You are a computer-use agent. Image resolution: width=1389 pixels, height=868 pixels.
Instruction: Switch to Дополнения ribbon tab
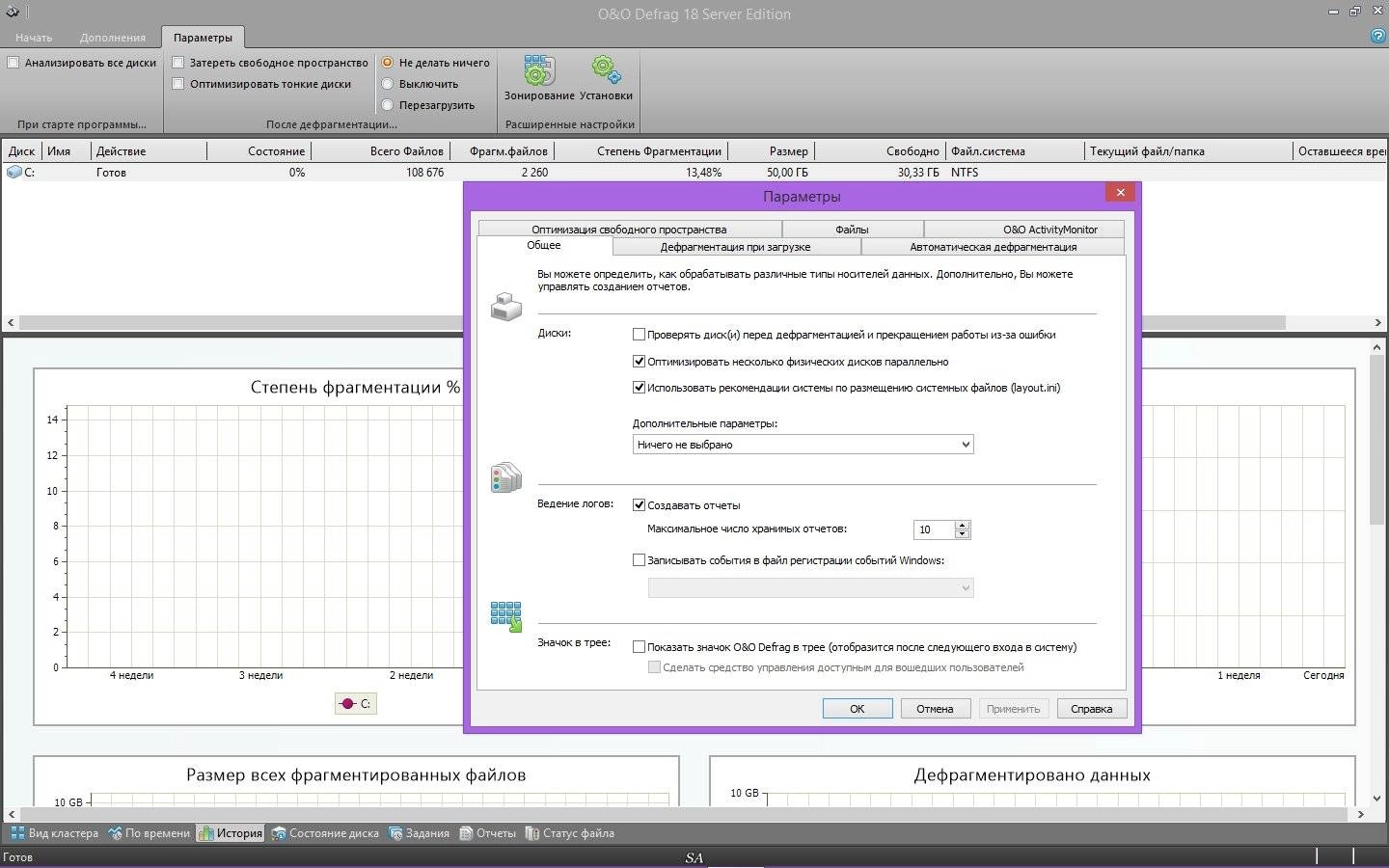click(x=113, y=38)
